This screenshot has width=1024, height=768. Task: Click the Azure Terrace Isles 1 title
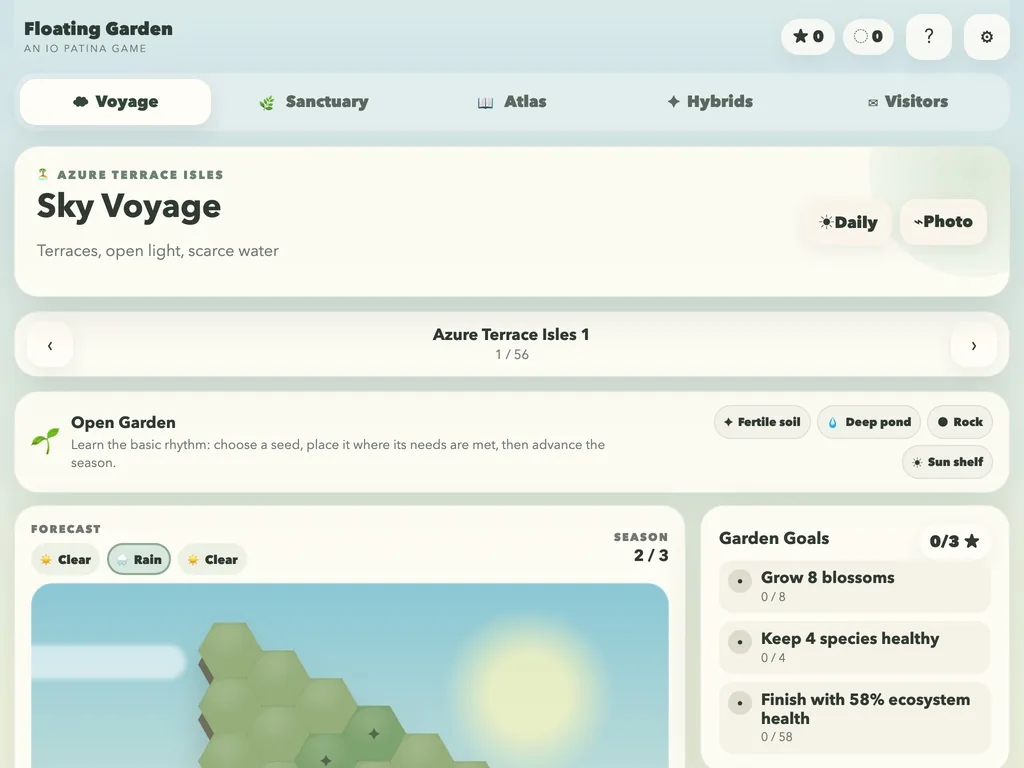point(511,334)
